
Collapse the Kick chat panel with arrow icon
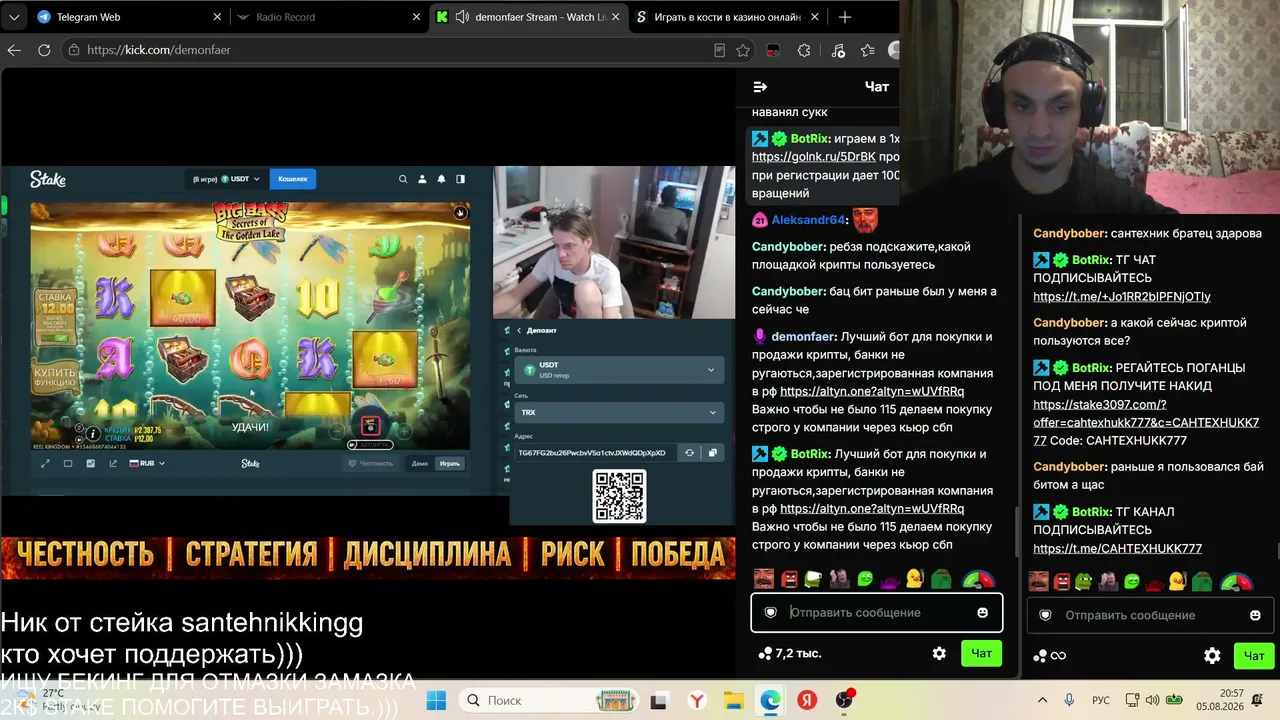point(760,87)
